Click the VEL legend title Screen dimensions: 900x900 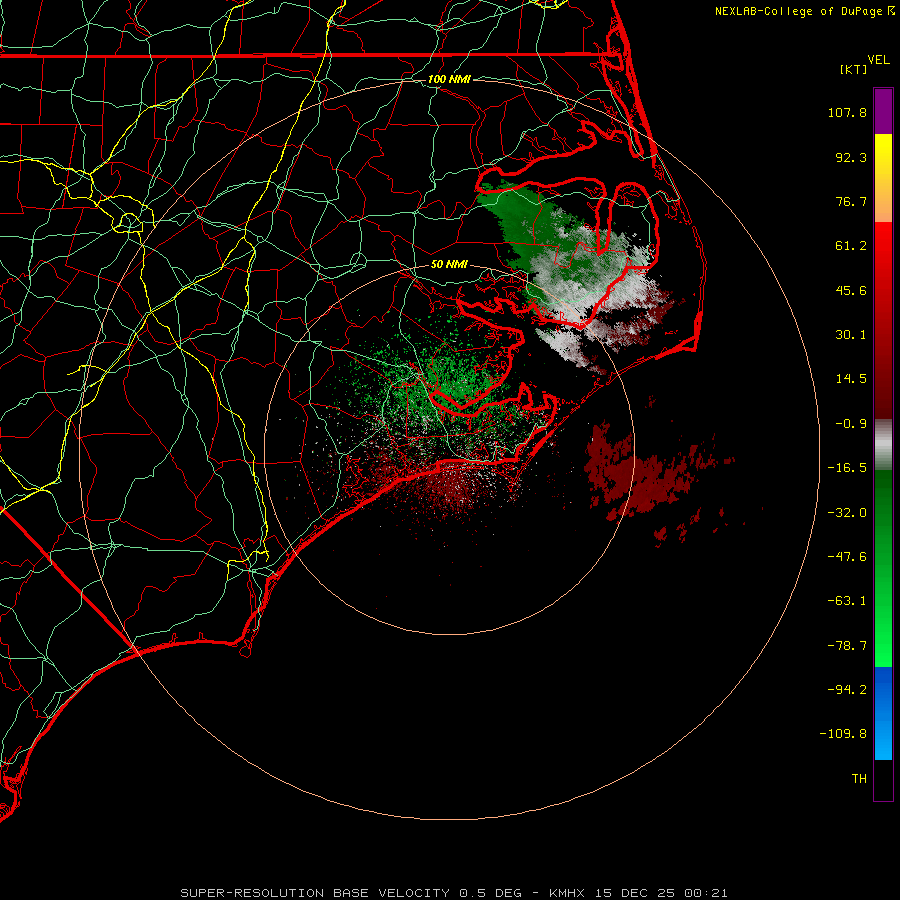point(878,60)
